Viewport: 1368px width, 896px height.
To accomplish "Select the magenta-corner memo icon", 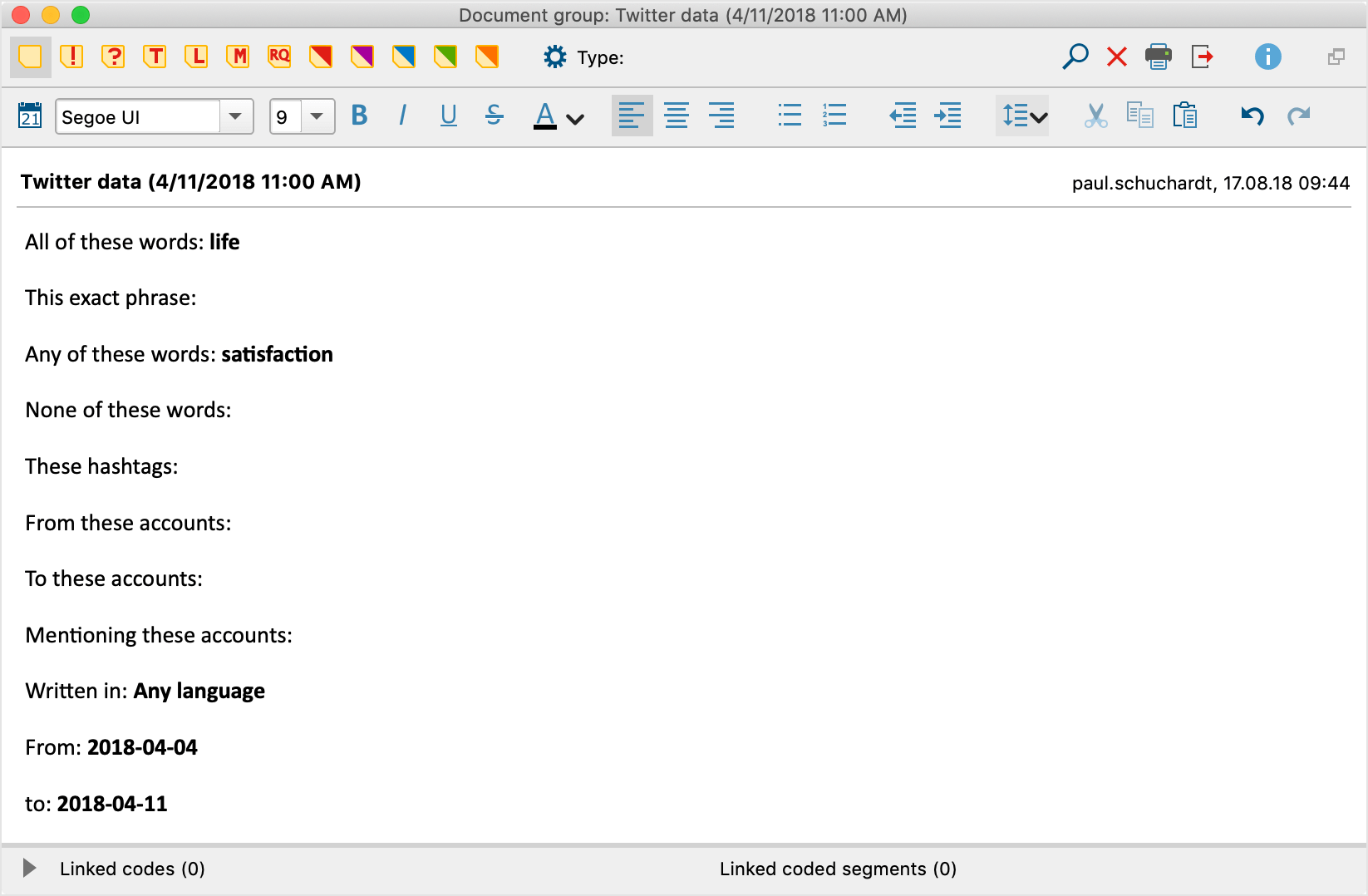I will tap(362, 57).
